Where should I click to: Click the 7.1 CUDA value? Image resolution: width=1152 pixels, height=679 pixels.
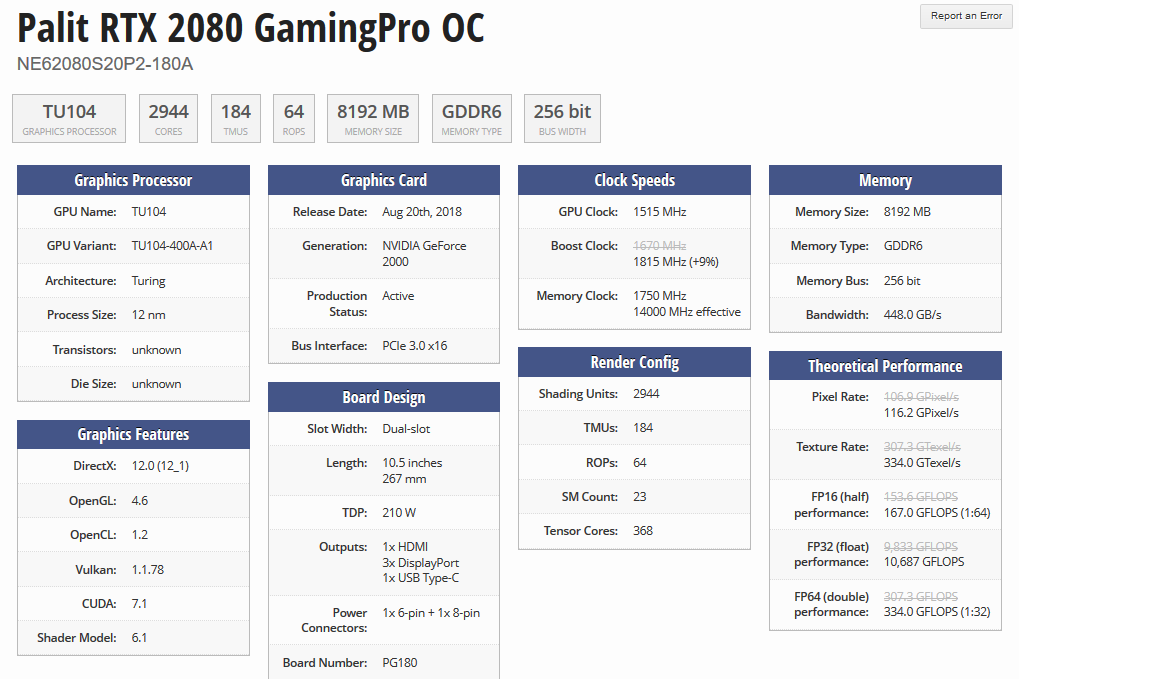point(139,603)
